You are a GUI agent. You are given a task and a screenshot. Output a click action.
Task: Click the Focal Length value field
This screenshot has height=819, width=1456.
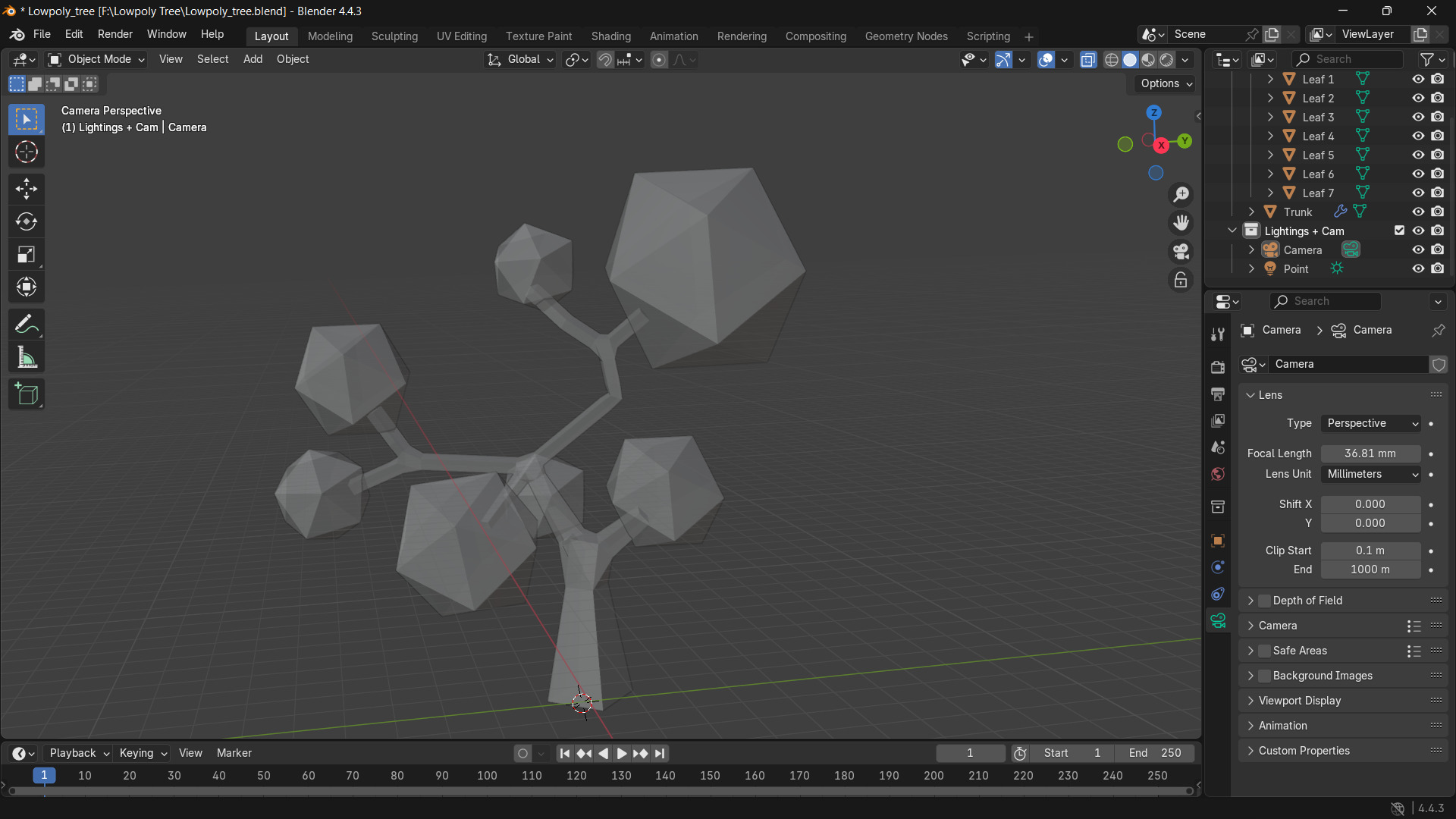click(1370, 453)
